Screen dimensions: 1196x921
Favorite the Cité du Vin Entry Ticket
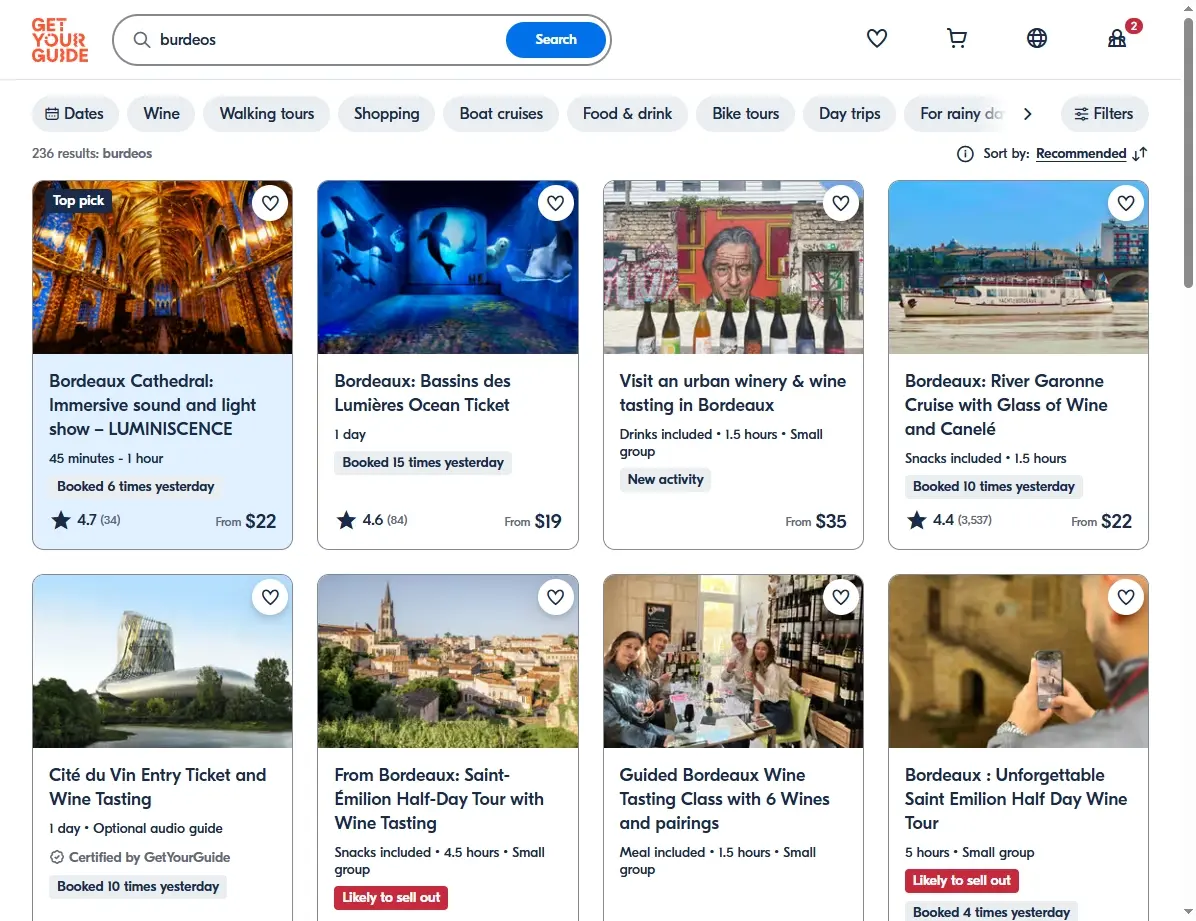tap(270, 597)
